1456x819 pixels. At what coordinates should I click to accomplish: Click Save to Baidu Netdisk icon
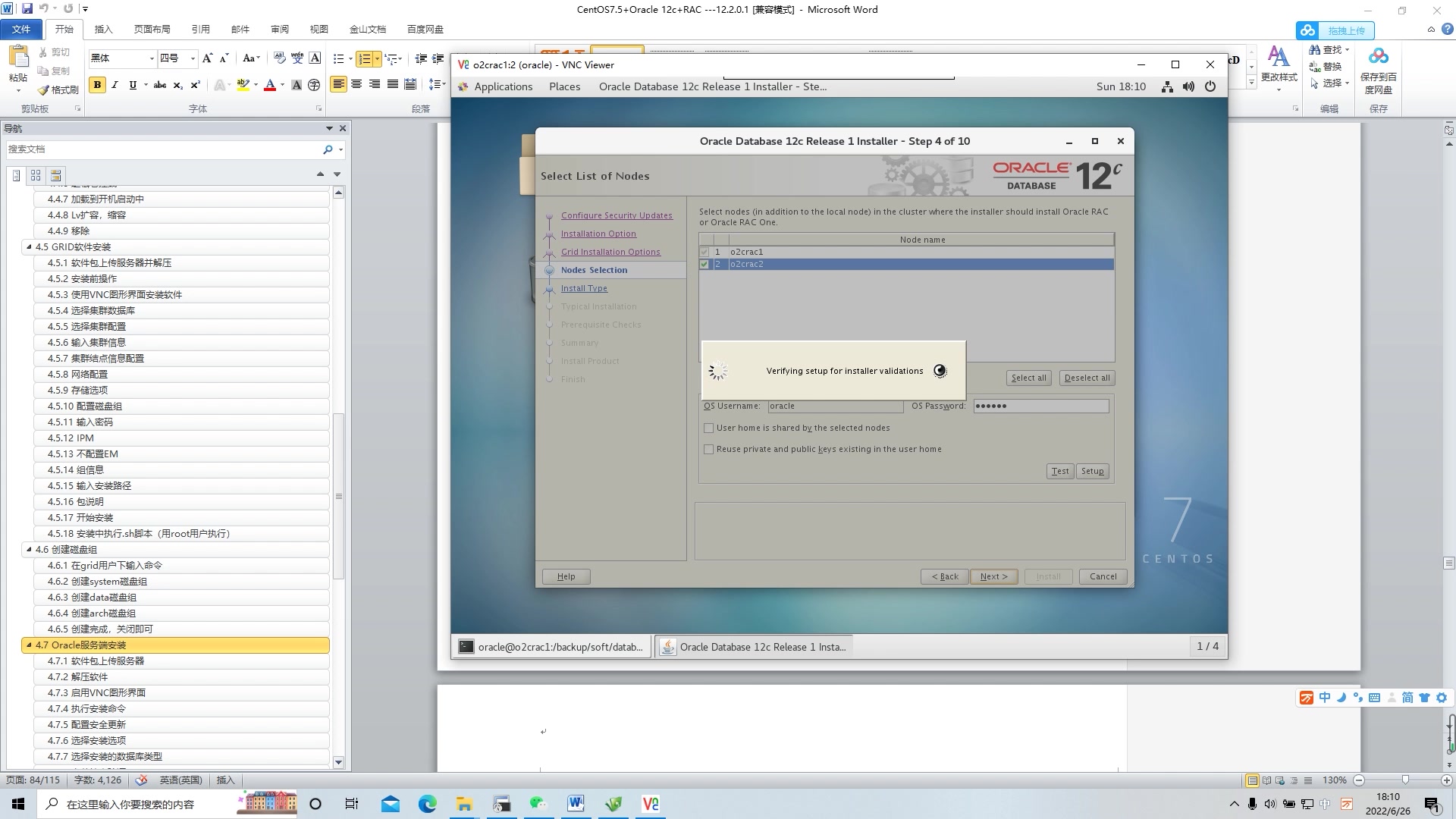pyautogui.click(x=1379, y=58)
